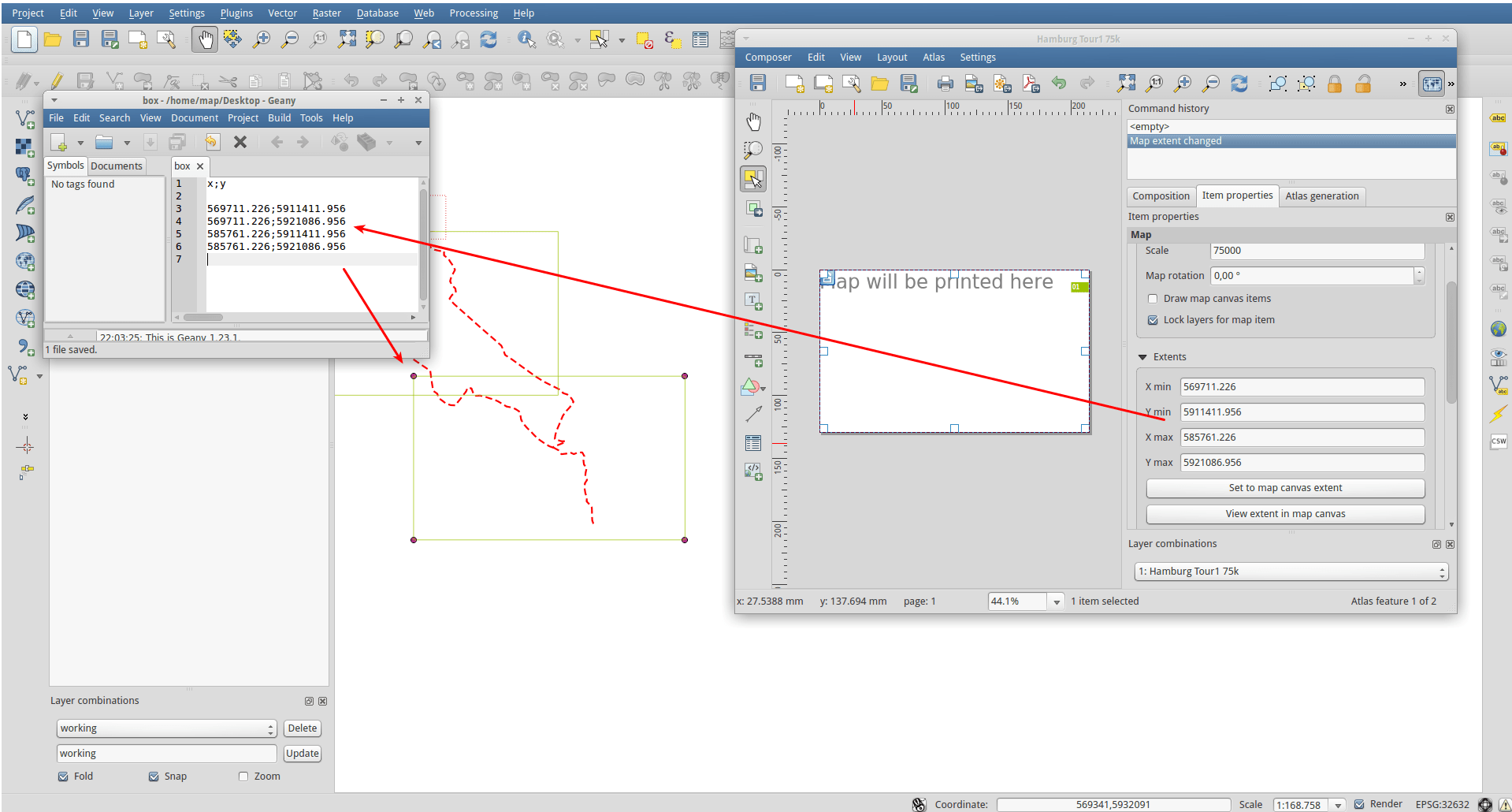This screenshot has width=1512, height=812.
Task: Select the Add new map tool
Action: click(754, 244)
